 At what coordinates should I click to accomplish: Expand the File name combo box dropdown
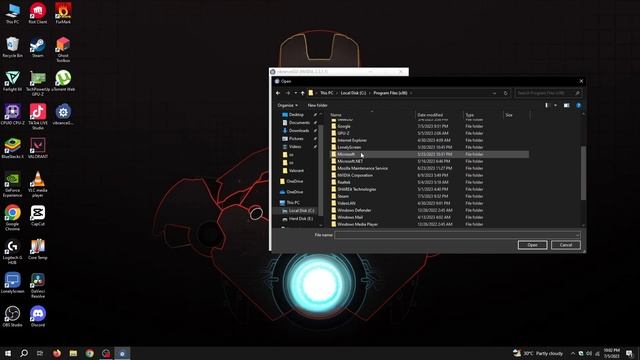tap(577, 235)
